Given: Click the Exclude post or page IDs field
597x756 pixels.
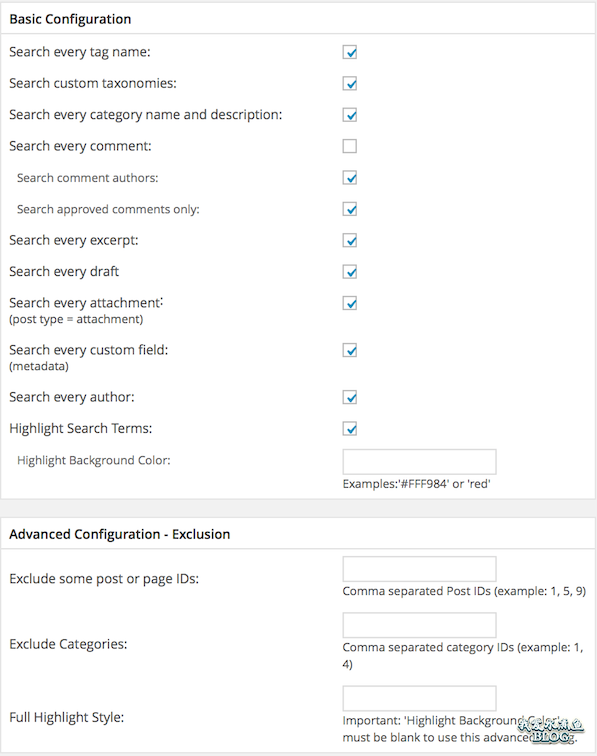Looking at the screenshot, I should click(x=419, y=569).
